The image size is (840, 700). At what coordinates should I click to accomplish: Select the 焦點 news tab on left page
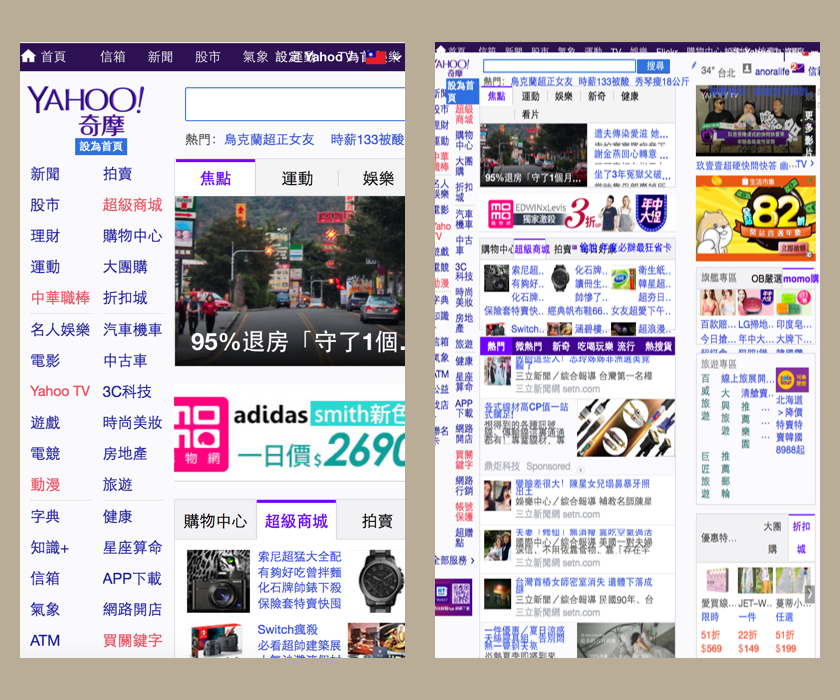point(215,178)
